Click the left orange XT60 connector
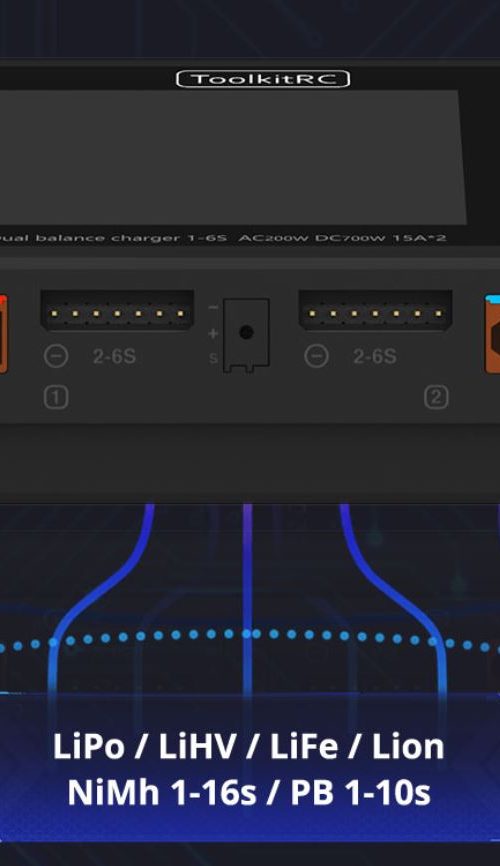Image resolution: width=500 pixels, height=866 pixels. coord(3,334)
